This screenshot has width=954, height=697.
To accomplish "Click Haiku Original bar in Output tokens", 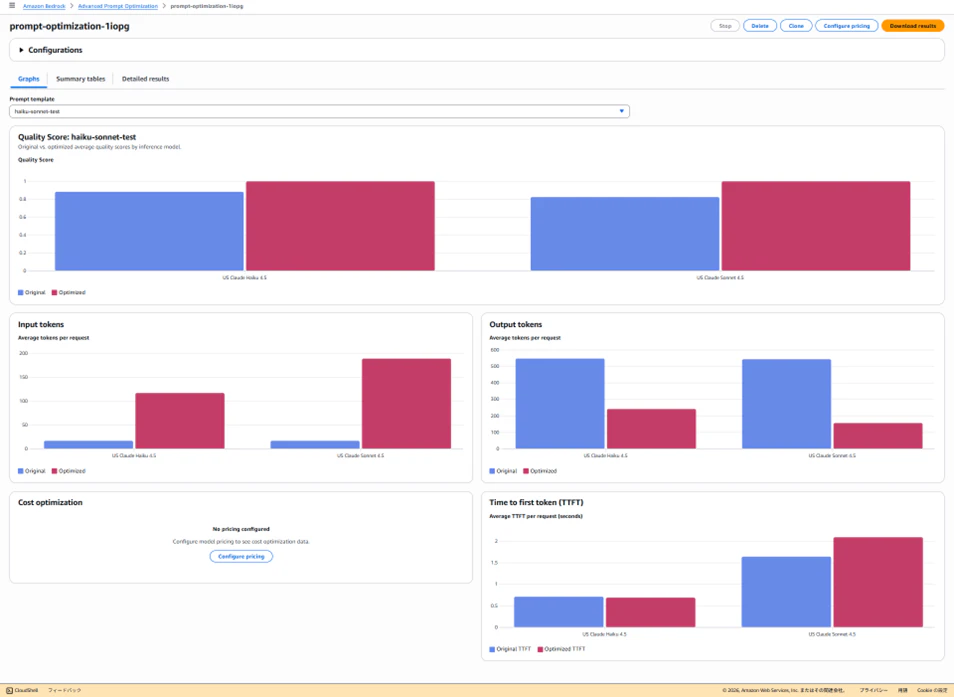I will pos(560,404).
